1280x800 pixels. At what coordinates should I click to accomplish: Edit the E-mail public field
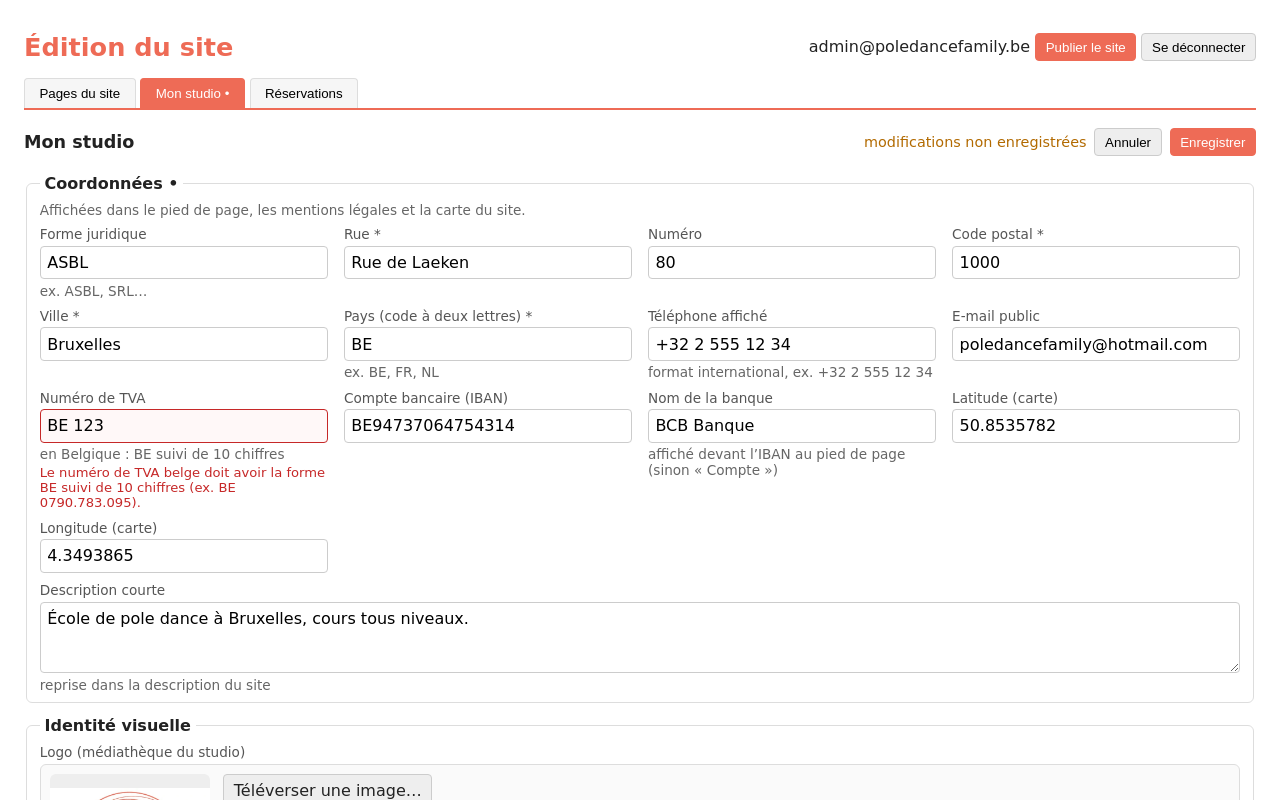point(1096,344)
